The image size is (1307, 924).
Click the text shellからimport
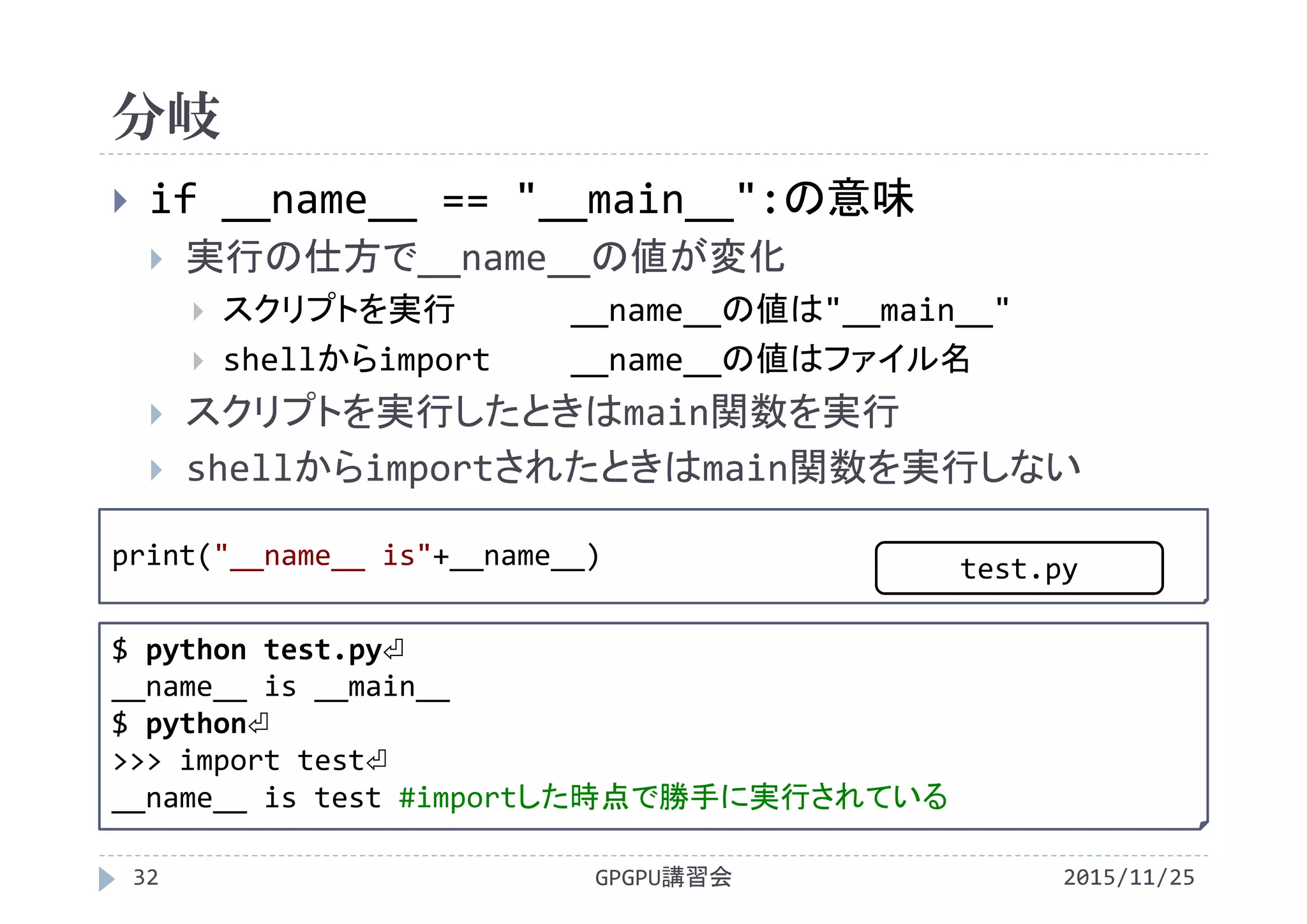[x=356, y=359]
